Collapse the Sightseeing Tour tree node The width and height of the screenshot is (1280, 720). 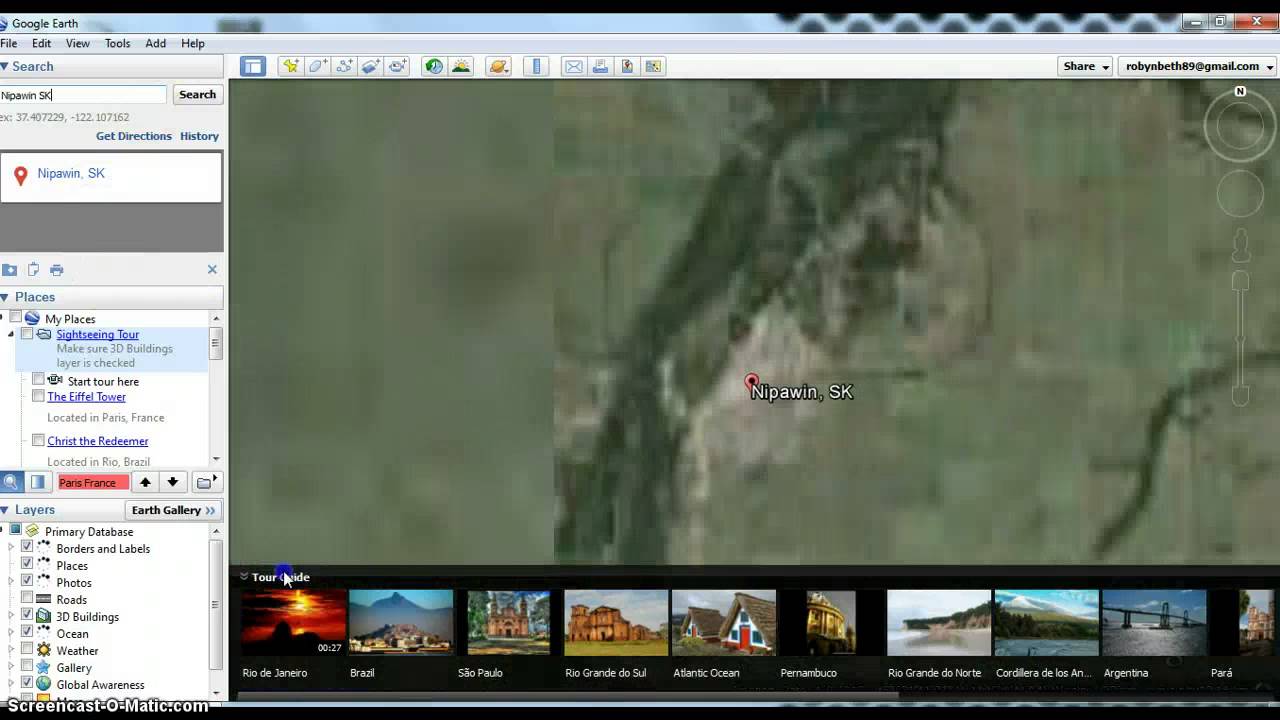pyautogui.click(x=11, y=334)
